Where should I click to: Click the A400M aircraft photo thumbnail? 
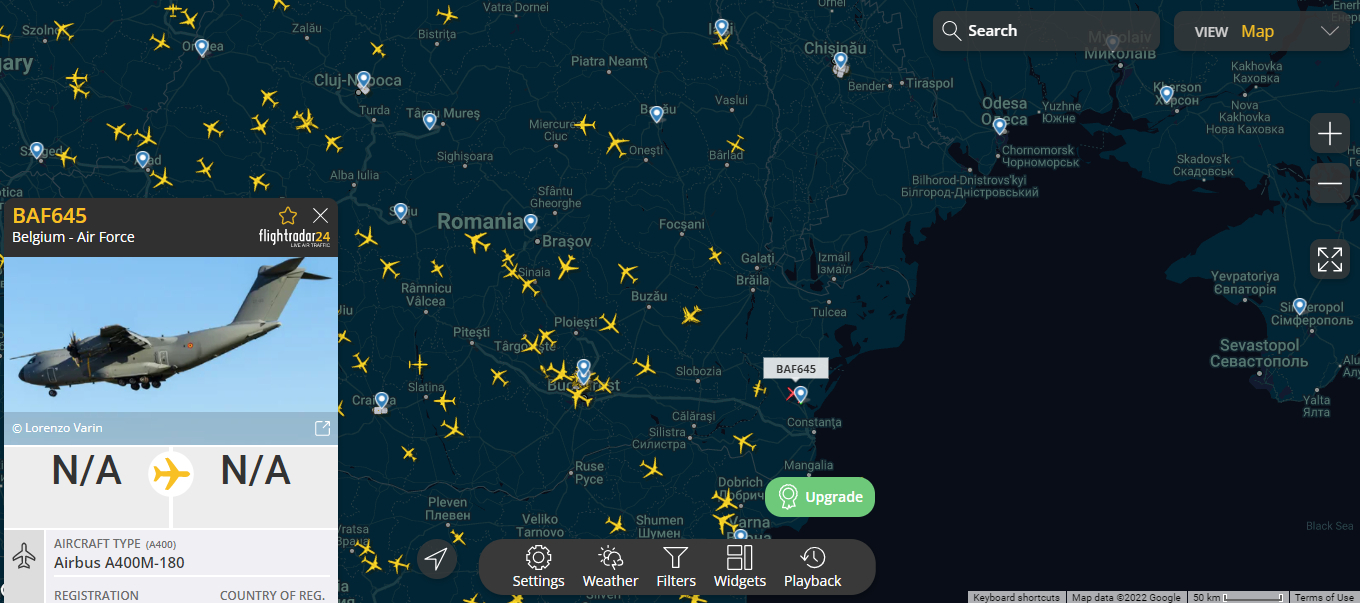pos(171,335)
